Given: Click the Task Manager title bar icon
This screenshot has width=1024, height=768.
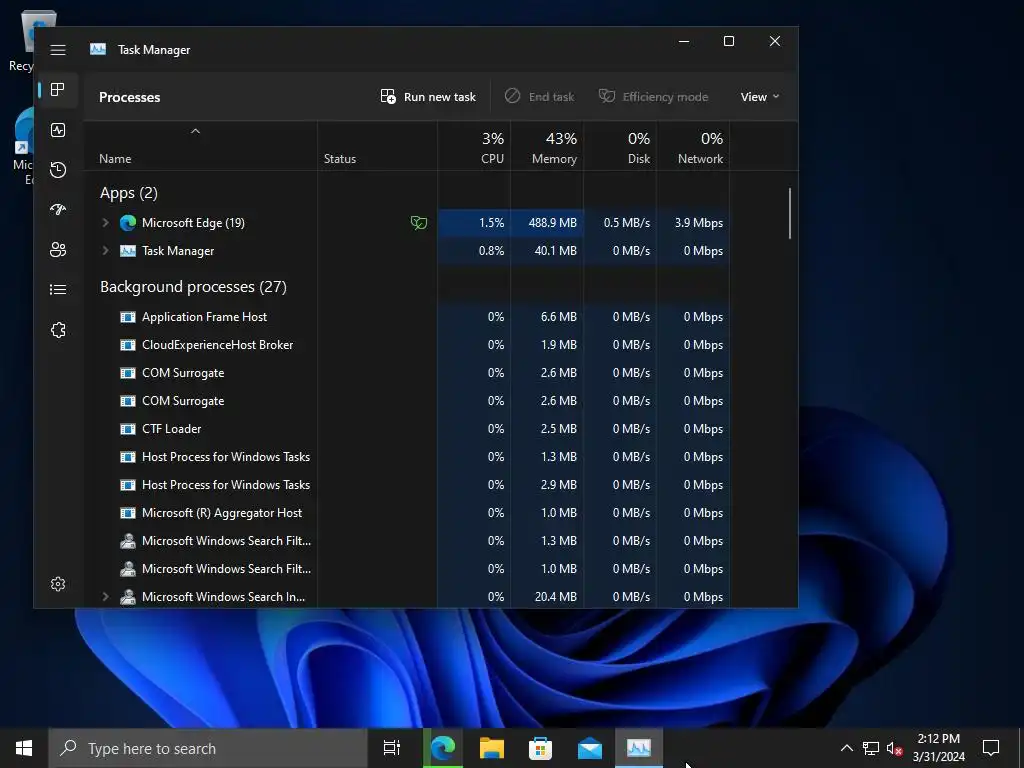Looking at the screenshot, I should coord(98,50).
